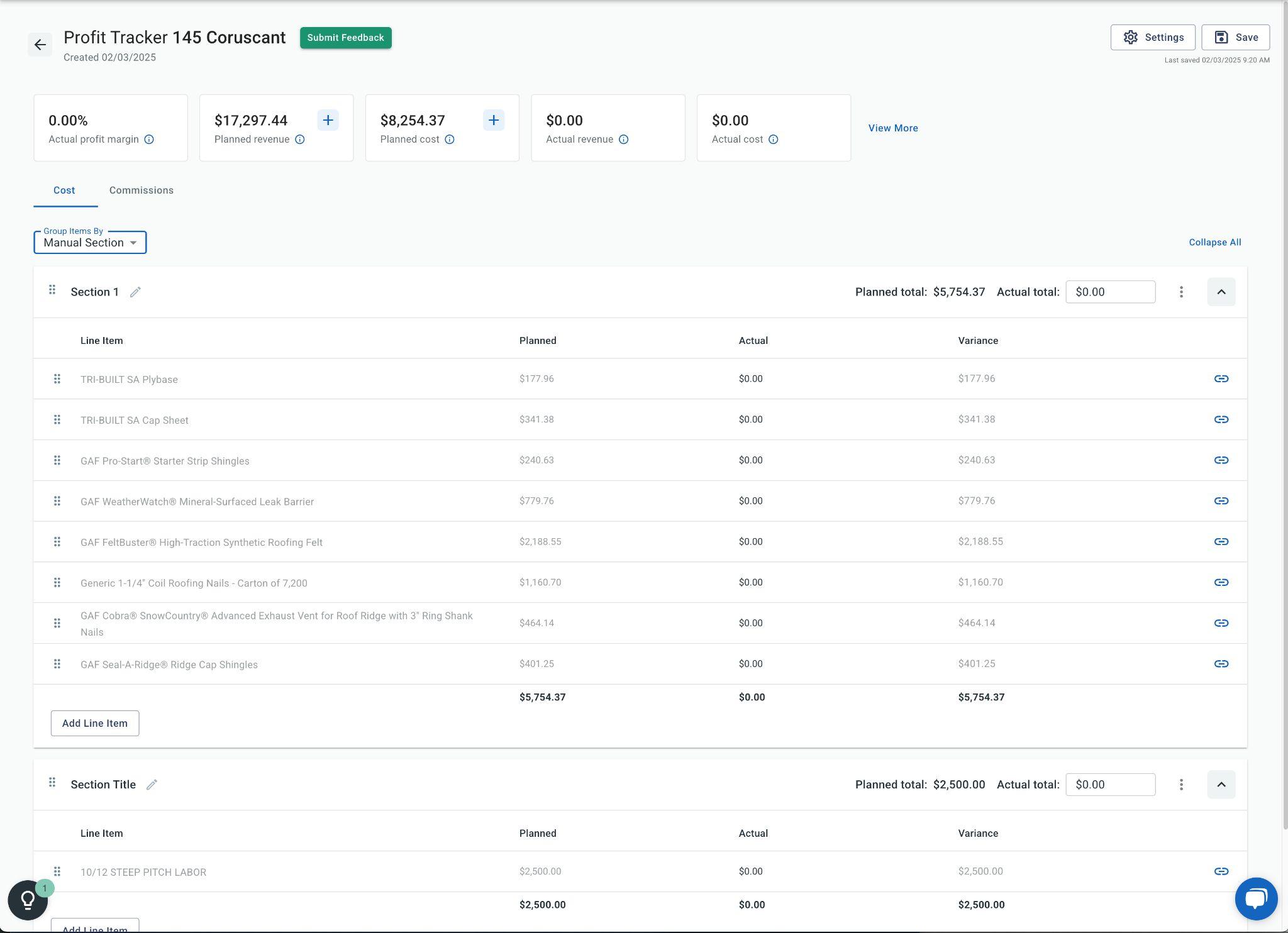Viewport: 1288px width, 933px height.
Task: Edit the Section Title name pencil
Action: point(152,785)
